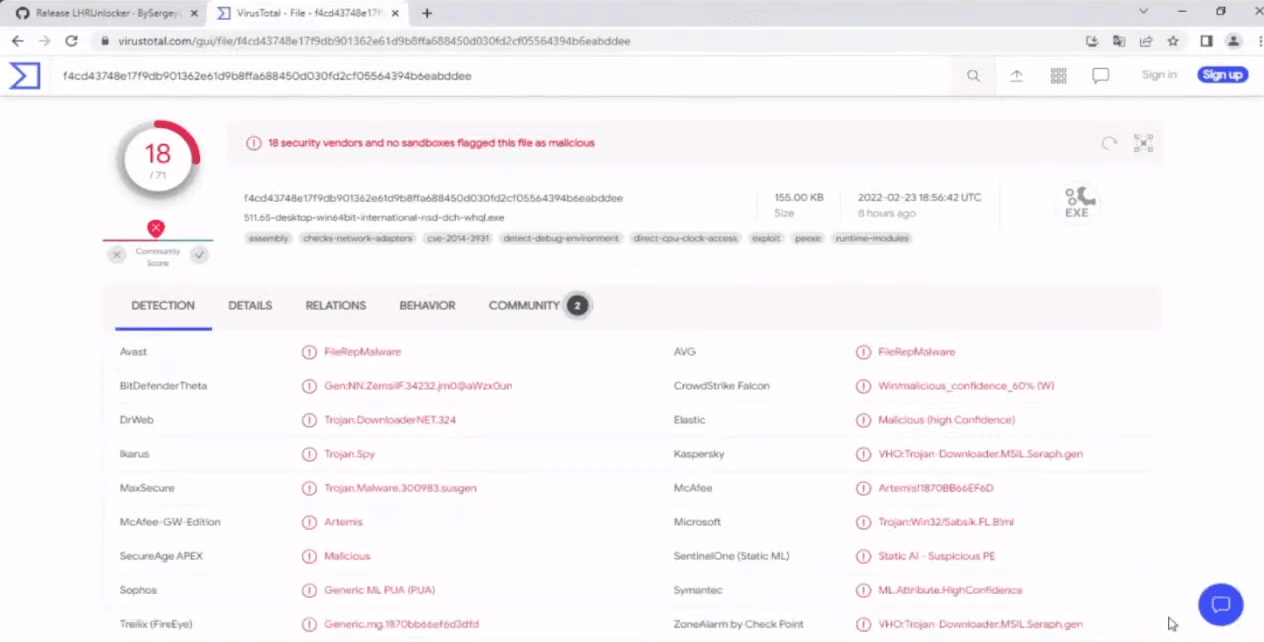This screenshot has height=642, width=1264.
Task: Click the direct-cpu-clock-access tag
Action: pyautogui.click(x=686, y=239)
